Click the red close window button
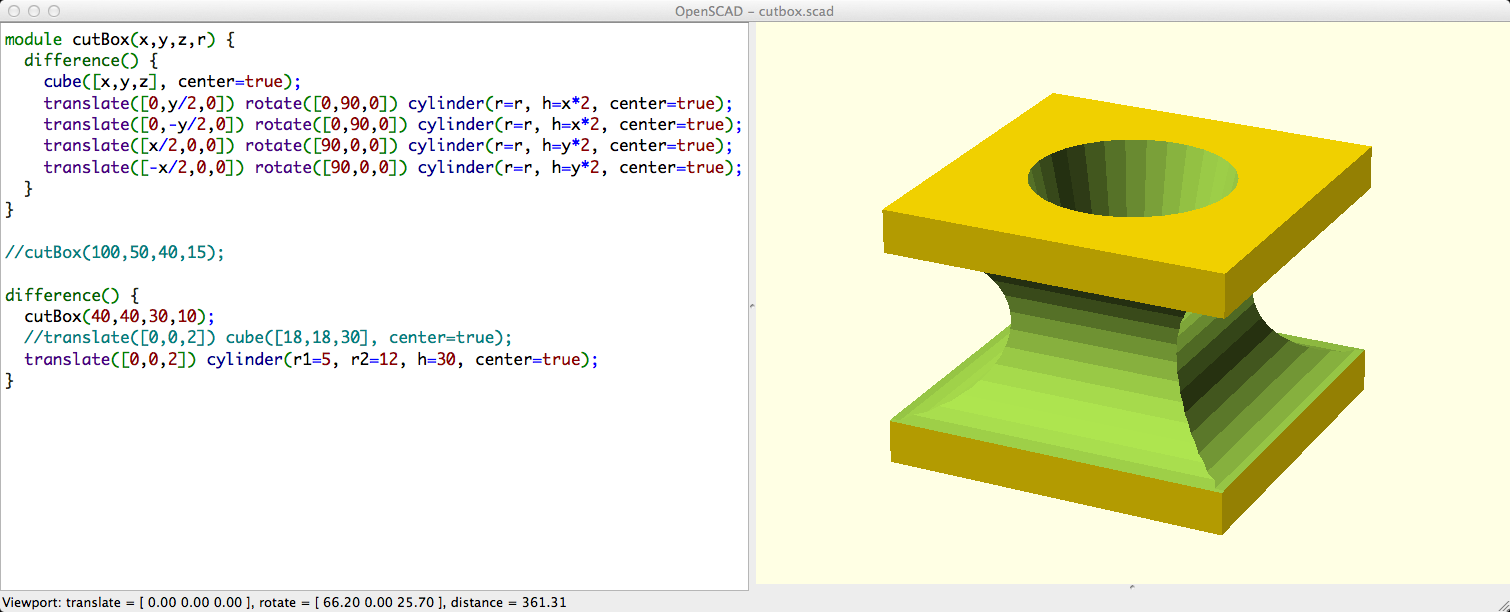 click(12, 11)
